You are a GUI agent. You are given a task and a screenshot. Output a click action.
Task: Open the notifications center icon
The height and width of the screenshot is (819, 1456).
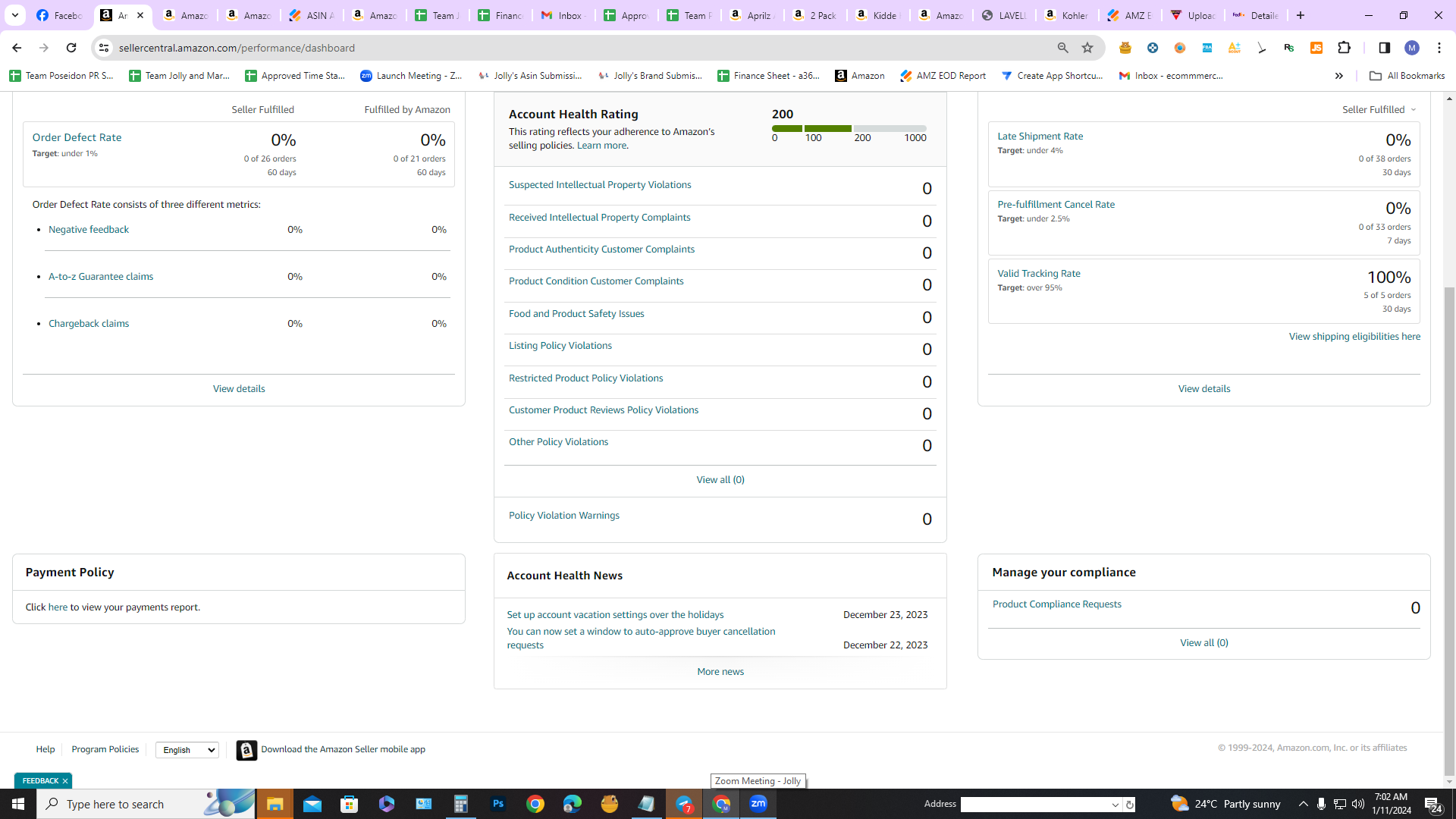pos(1432,804)
